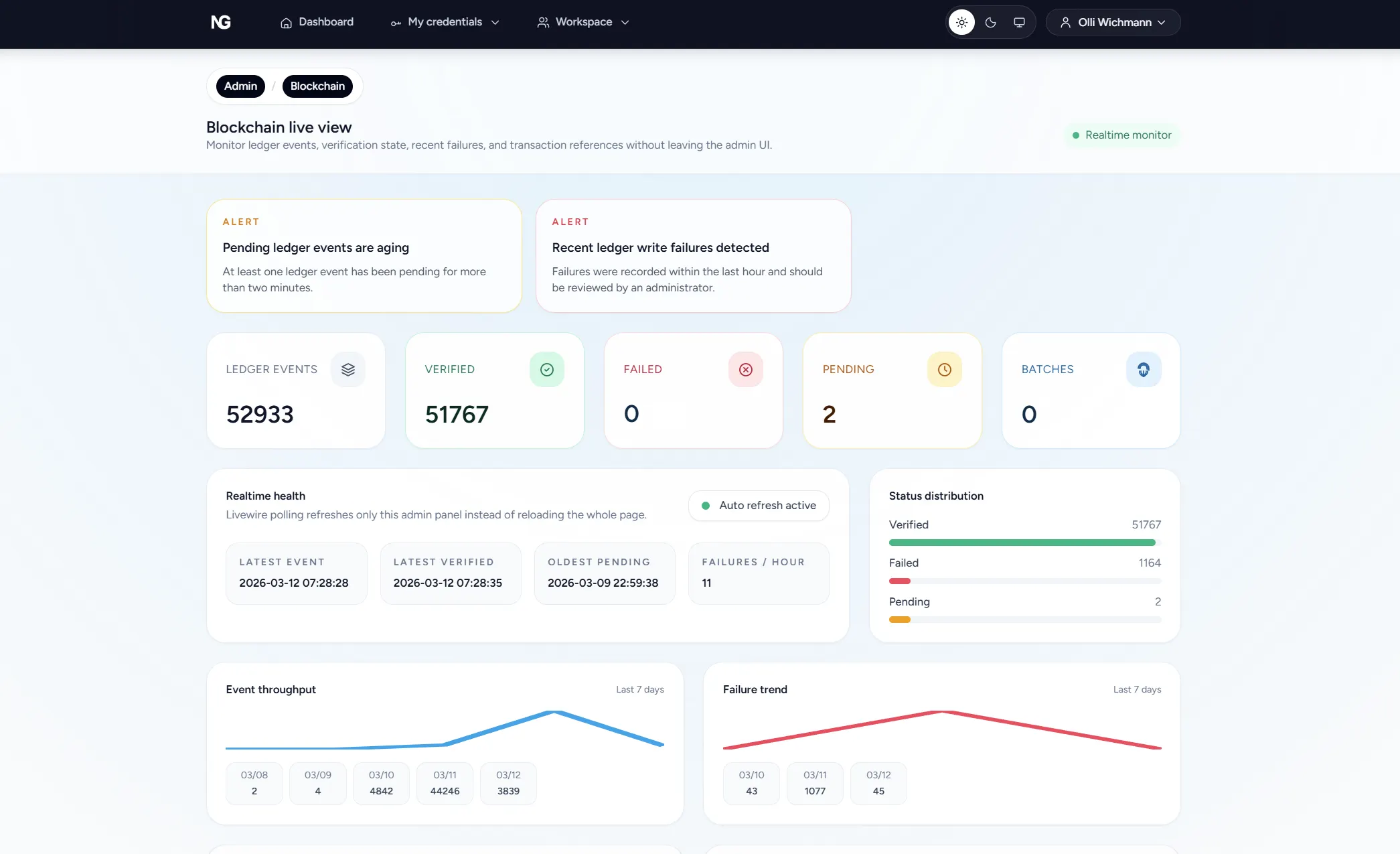The width and height of the screenshot is (1400, 854).
Task: Switch to dark mode moon icon
Action: click(x=990, y=22)
